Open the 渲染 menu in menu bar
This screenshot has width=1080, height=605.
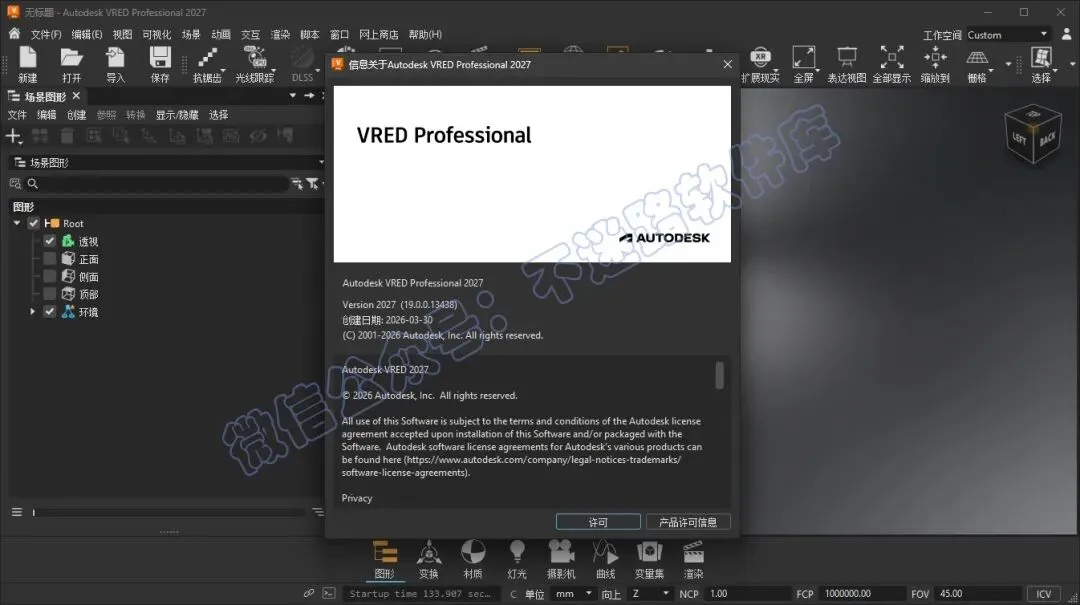click(x=280, y=34)
